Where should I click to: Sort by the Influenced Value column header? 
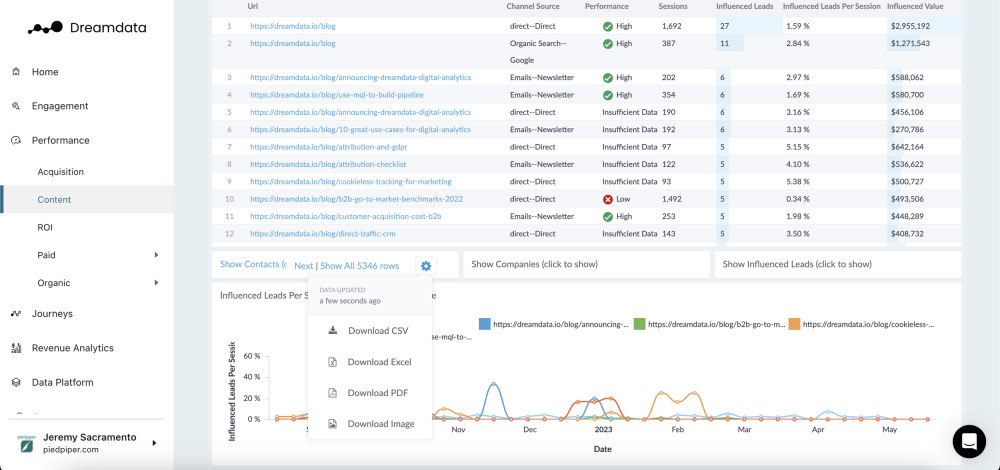click(x=915, y=6)
